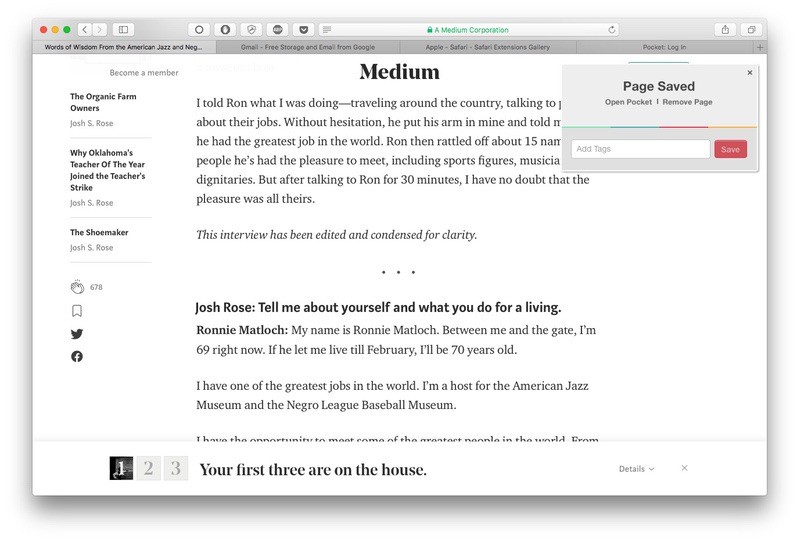Switch to the 'Words of Wisdom' tab
The height and width of the screenshot is (542, 800).
click(x=124, y=47)
